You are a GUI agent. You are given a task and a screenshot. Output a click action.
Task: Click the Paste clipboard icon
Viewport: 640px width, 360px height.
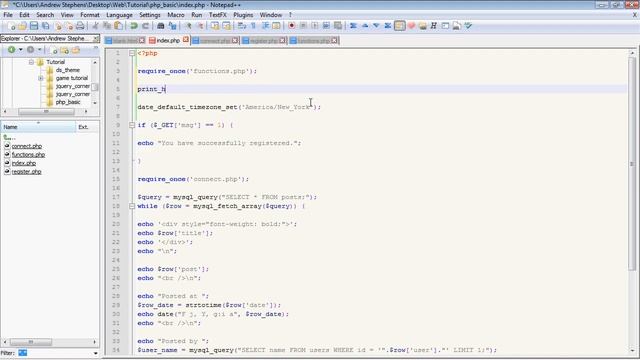tap(118, 26)
